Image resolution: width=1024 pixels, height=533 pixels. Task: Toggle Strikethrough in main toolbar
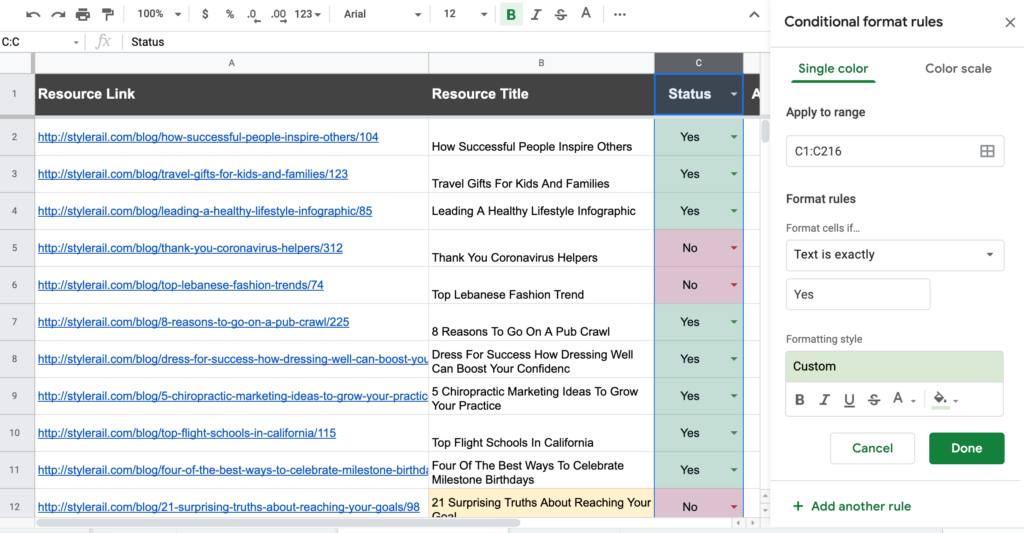pos(561,14)
